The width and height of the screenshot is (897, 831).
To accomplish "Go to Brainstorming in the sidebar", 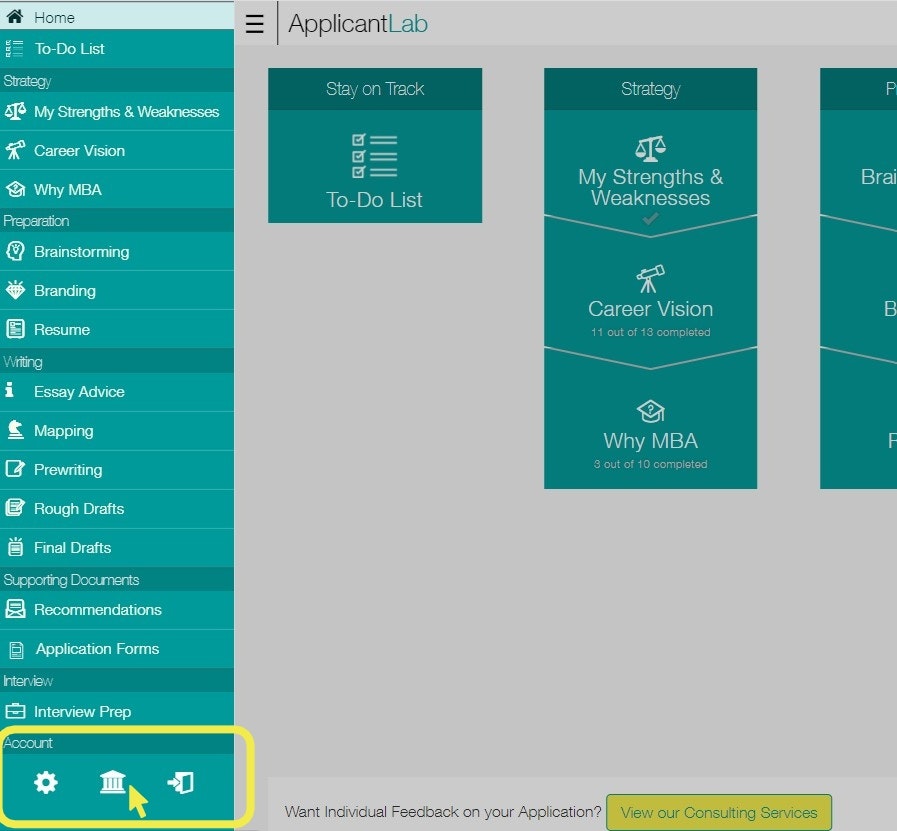I will (81, 252).
